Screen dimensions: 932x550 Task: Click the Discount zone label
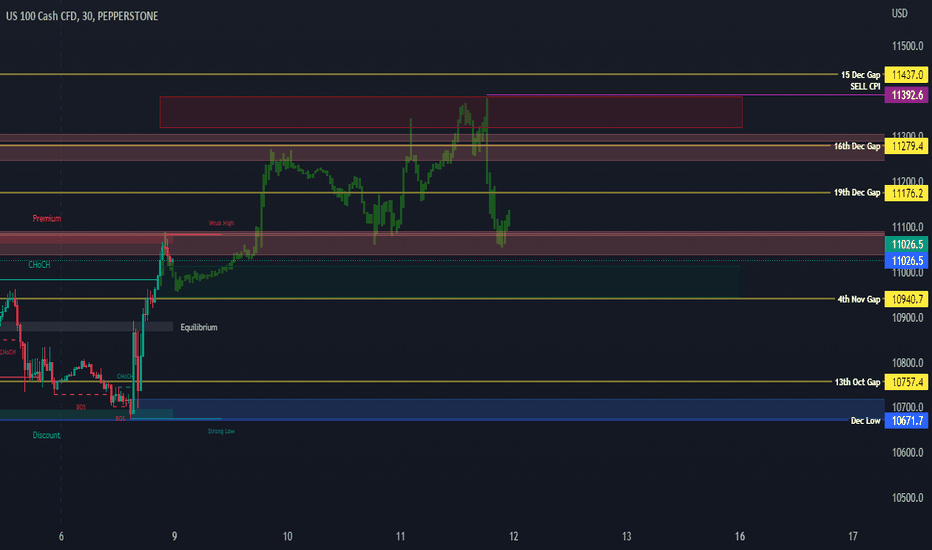(46, 435)
